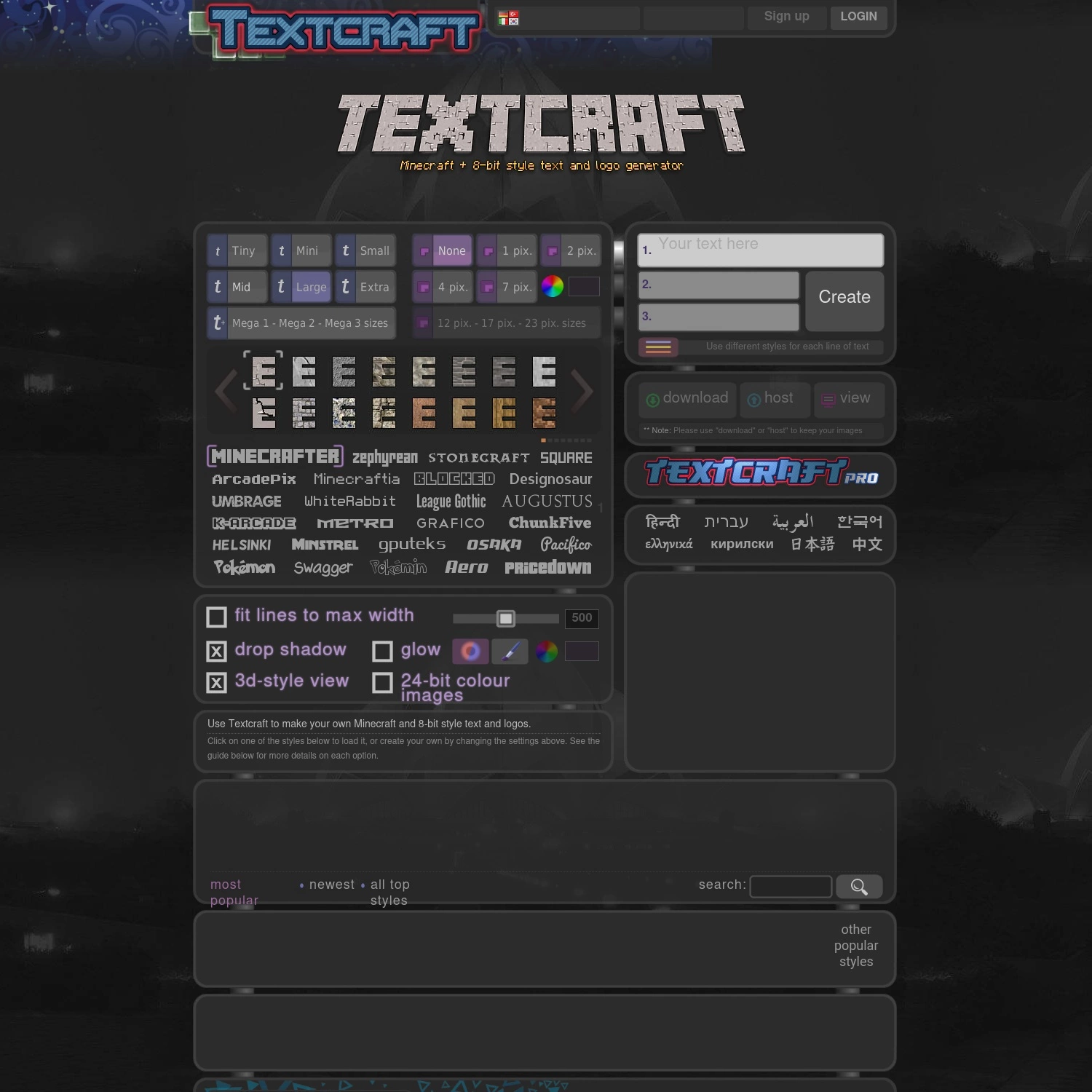Image resolution: width=1092 pixels, height=1092 pixels.
Task: Select the round glow style icon
Action: point(470,651)
